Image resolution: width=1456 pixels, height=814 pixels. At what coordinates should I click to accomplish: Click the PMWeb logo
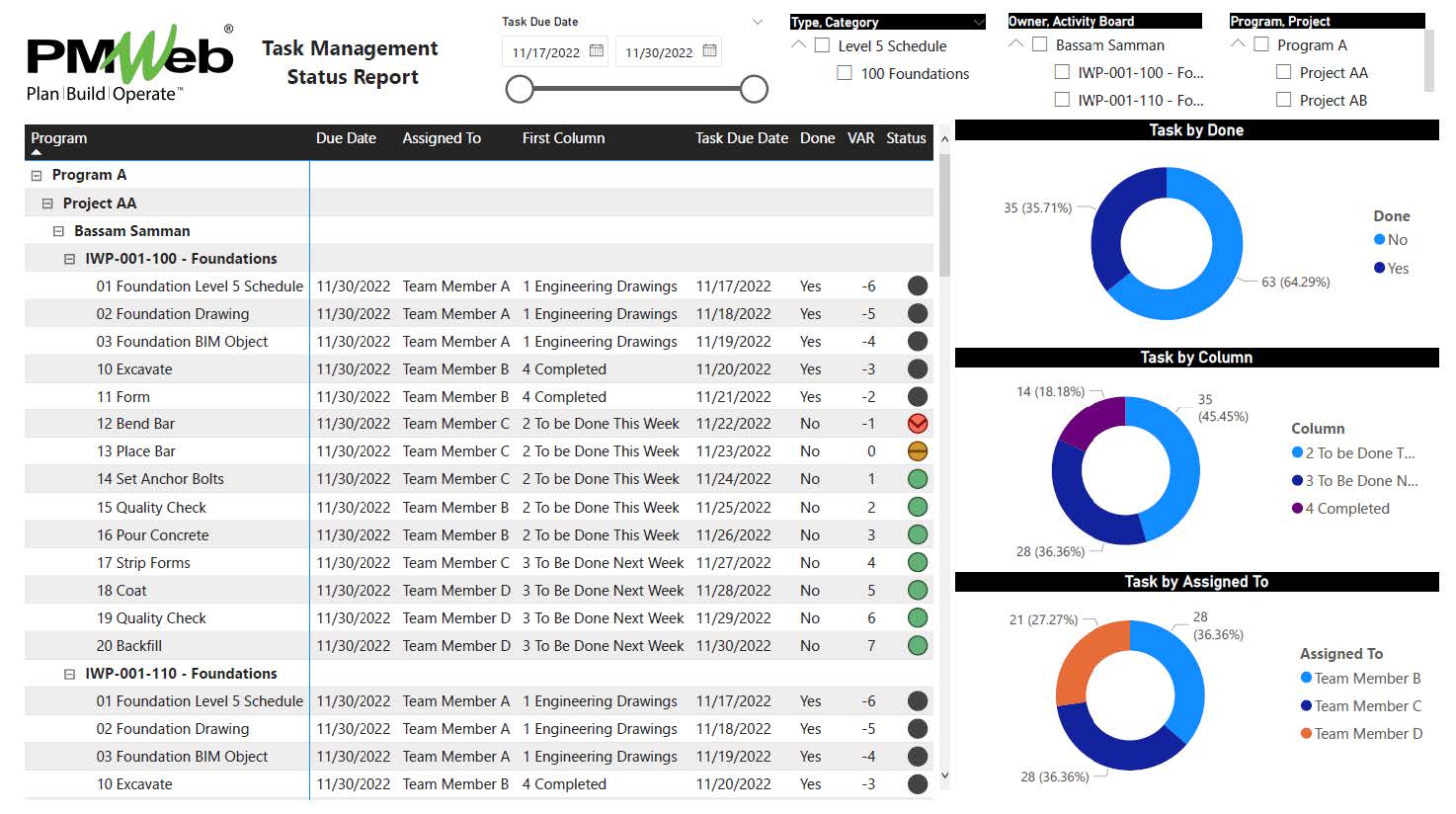pyautogui.click(x=129, y=63)
